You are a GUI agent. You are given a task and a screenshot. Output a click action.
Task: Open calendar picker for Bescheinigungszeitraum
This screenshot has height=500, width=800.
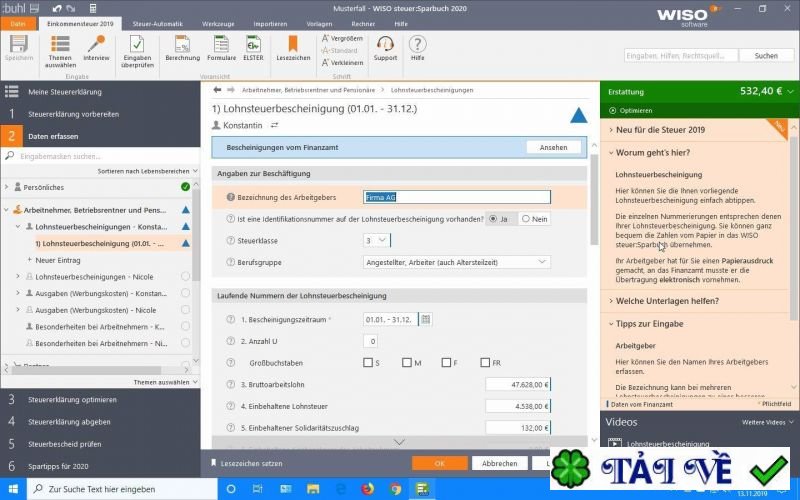click(426, 319)
